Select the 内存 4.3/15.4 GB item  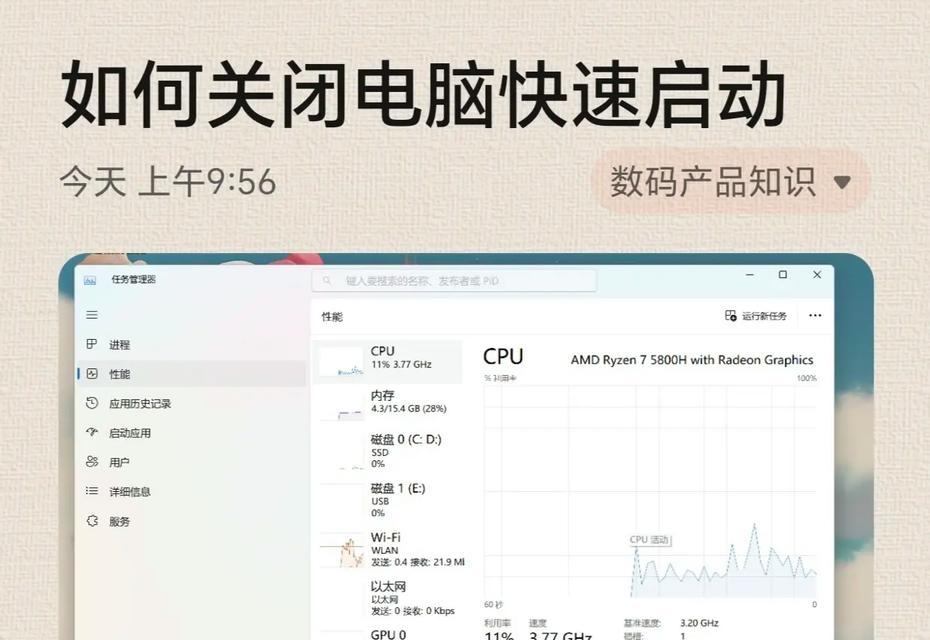pyautogui.click(x=388, y=406)
